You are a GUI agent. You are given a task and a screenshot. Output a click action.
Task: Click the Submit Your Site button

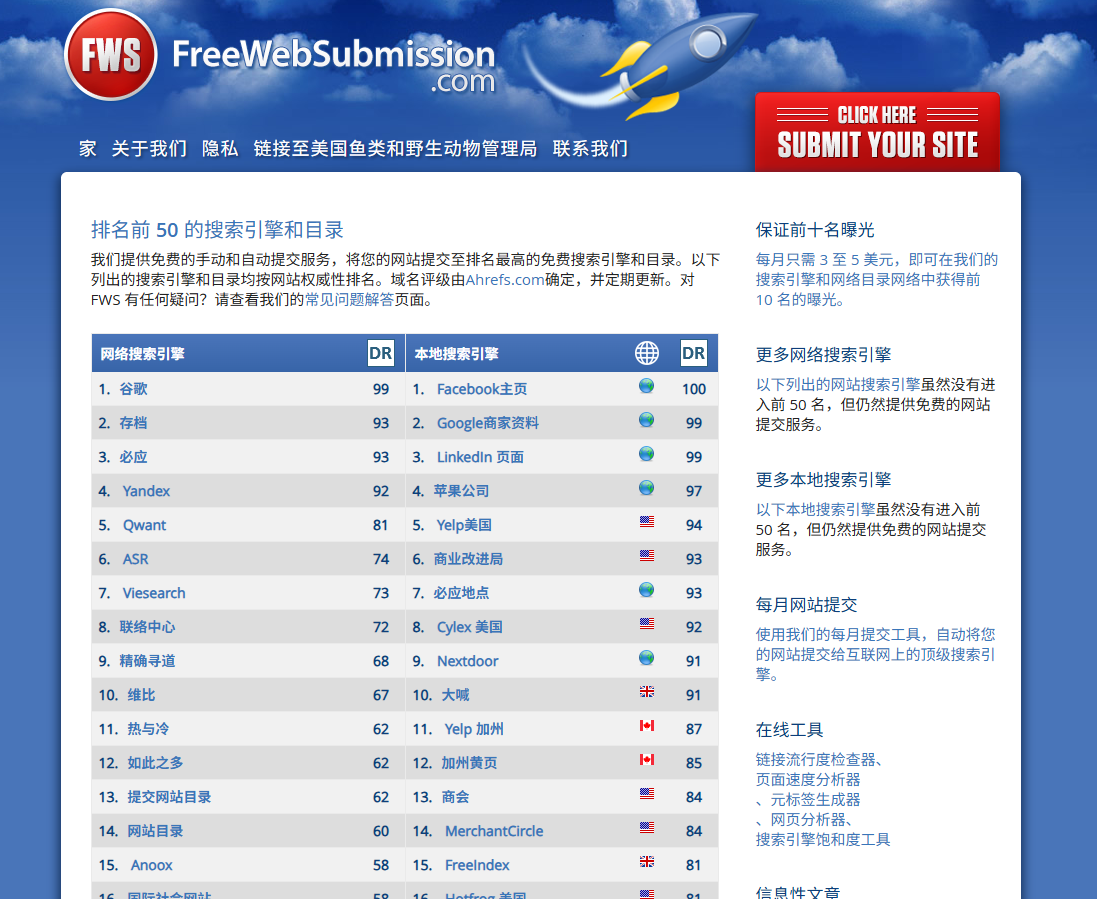(877, 132)
